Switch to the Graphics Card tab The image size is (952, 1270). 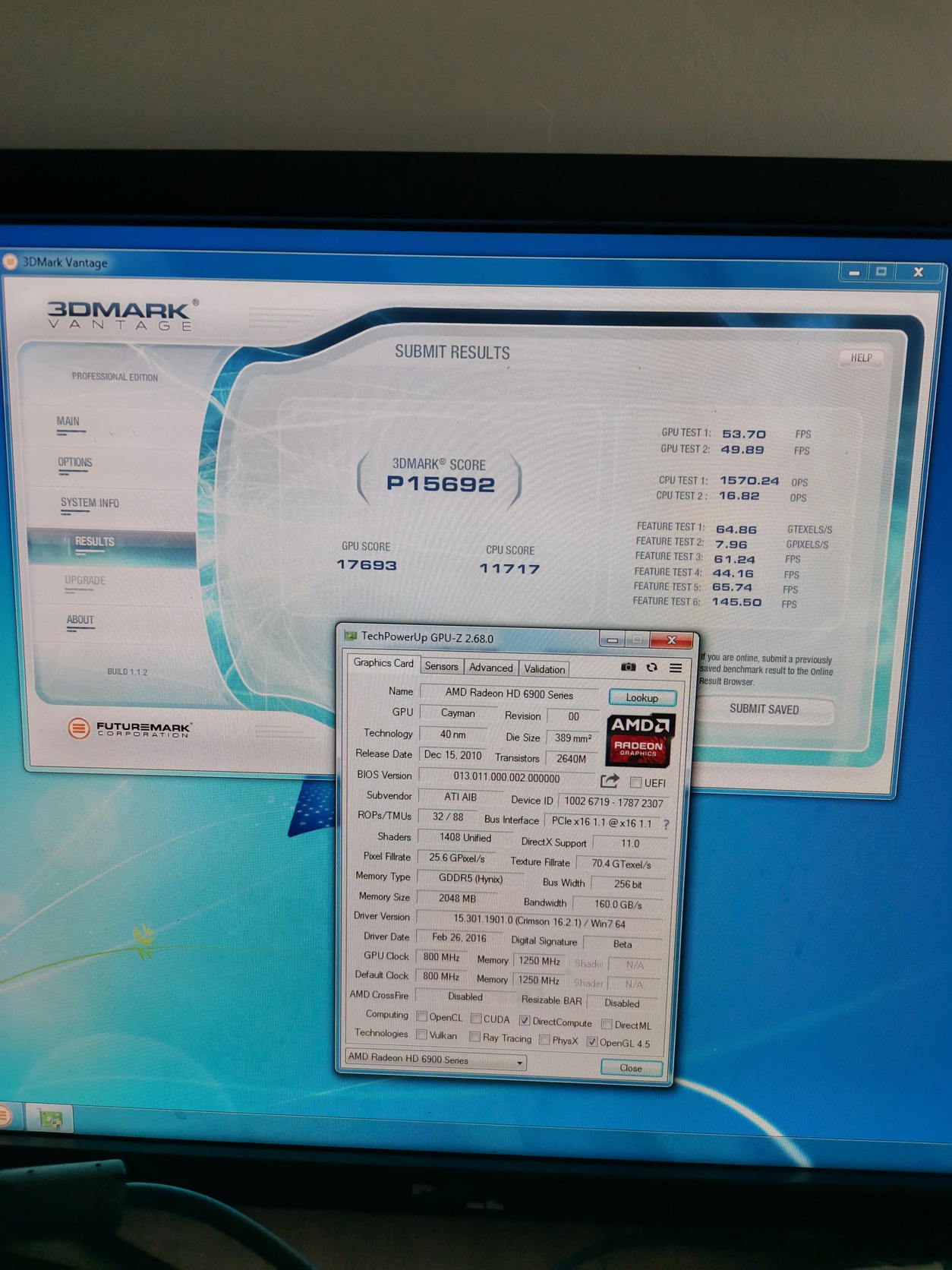click(x=383, y=663)
